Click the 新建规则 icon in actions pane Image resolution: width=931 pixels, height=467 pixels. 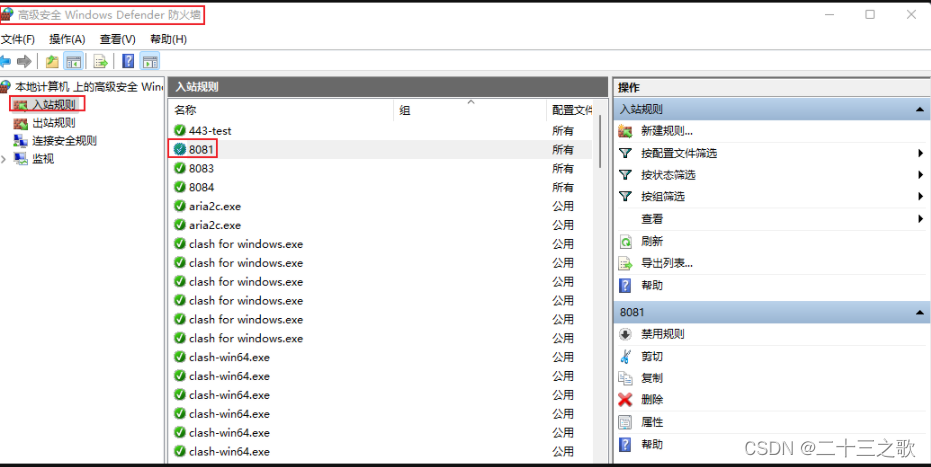(x=625, y=131)
